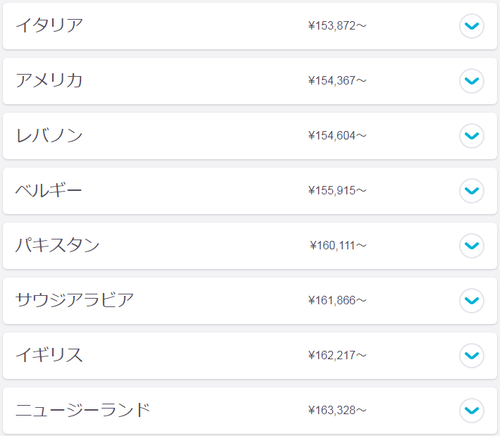This screenshot has width=500, height=436.
Task: Click the レバノン destination title
Action: (x=49, y=135)
